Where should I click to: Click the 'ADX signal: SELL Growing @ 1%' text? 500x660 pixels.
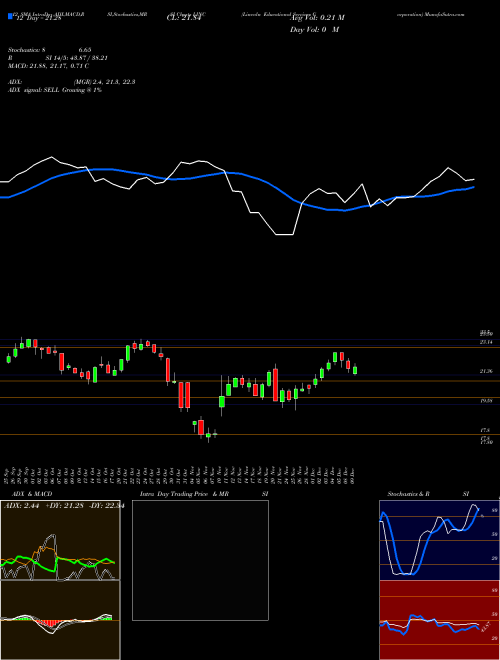tap(55, 90)
